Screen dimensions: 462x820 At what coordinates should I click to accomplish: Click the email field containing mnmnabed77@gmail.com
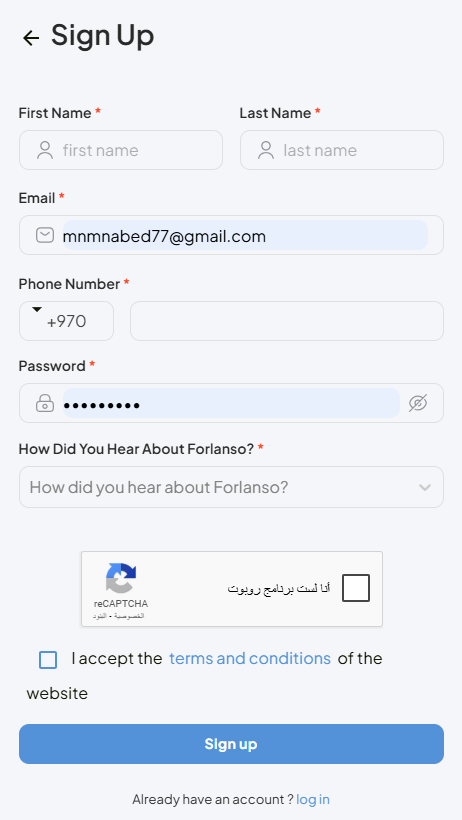click(231, 235)
